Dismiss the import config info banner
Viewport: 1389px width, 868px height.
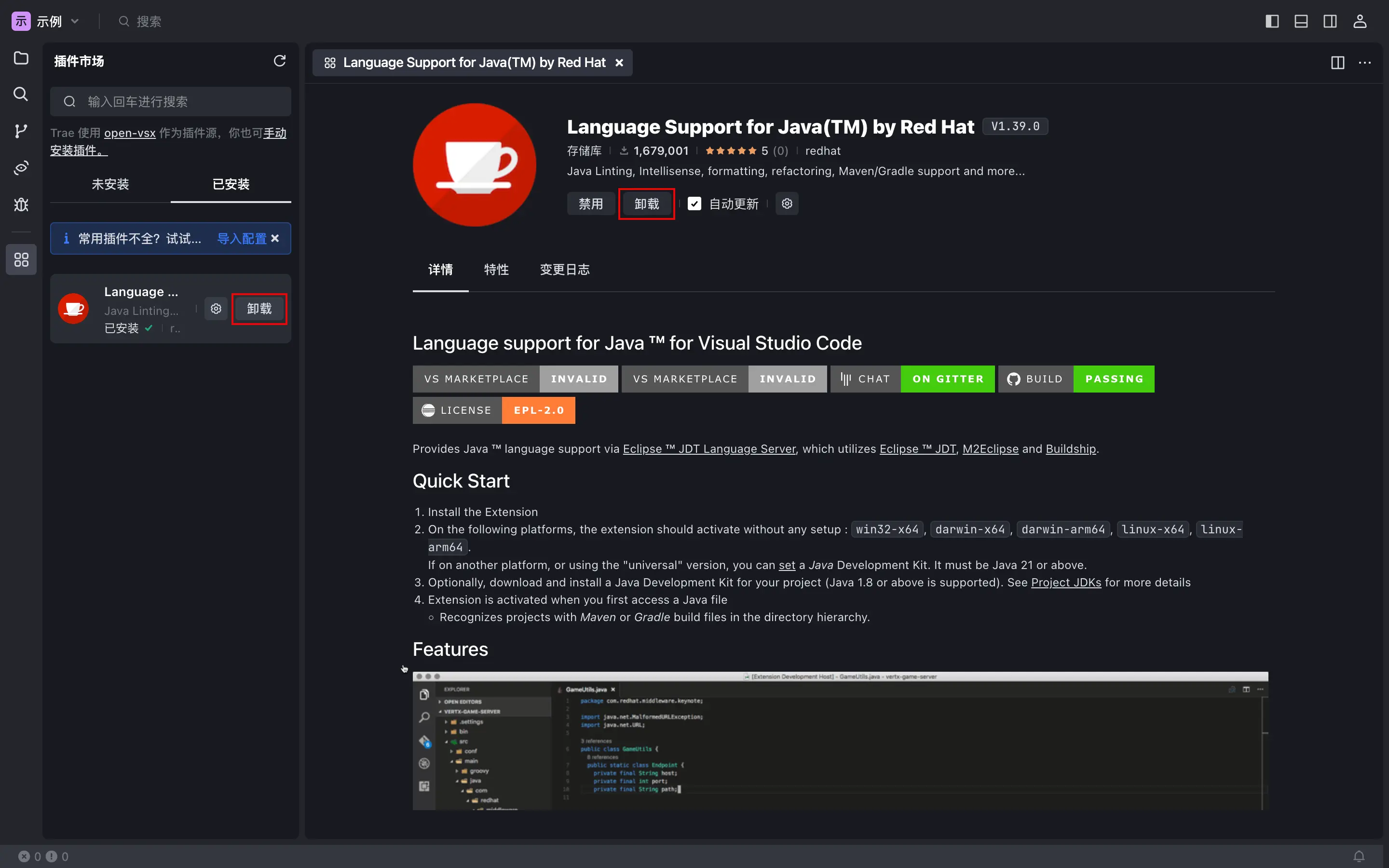(x=275, y=238)
